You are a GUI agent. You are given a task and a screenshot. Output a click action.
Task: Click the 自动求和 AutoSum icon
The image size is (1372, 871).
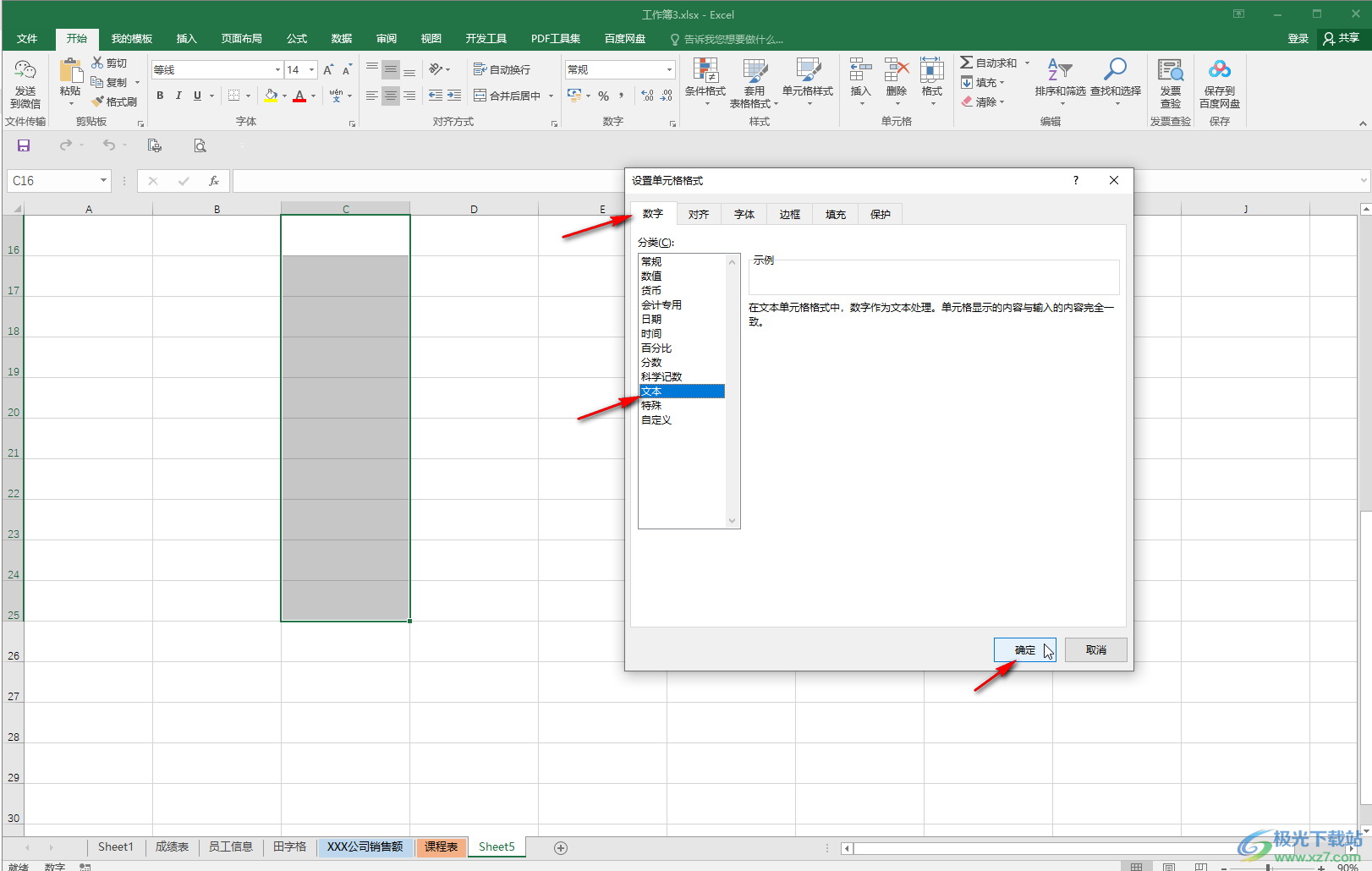click(x=966, y=63)
